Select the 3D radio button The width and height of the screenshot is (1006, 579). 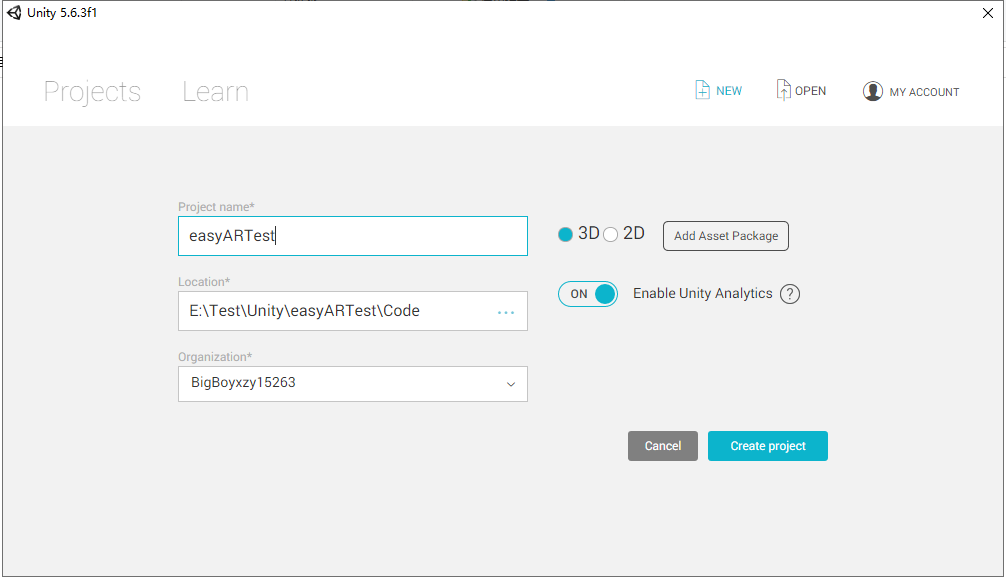565,235
